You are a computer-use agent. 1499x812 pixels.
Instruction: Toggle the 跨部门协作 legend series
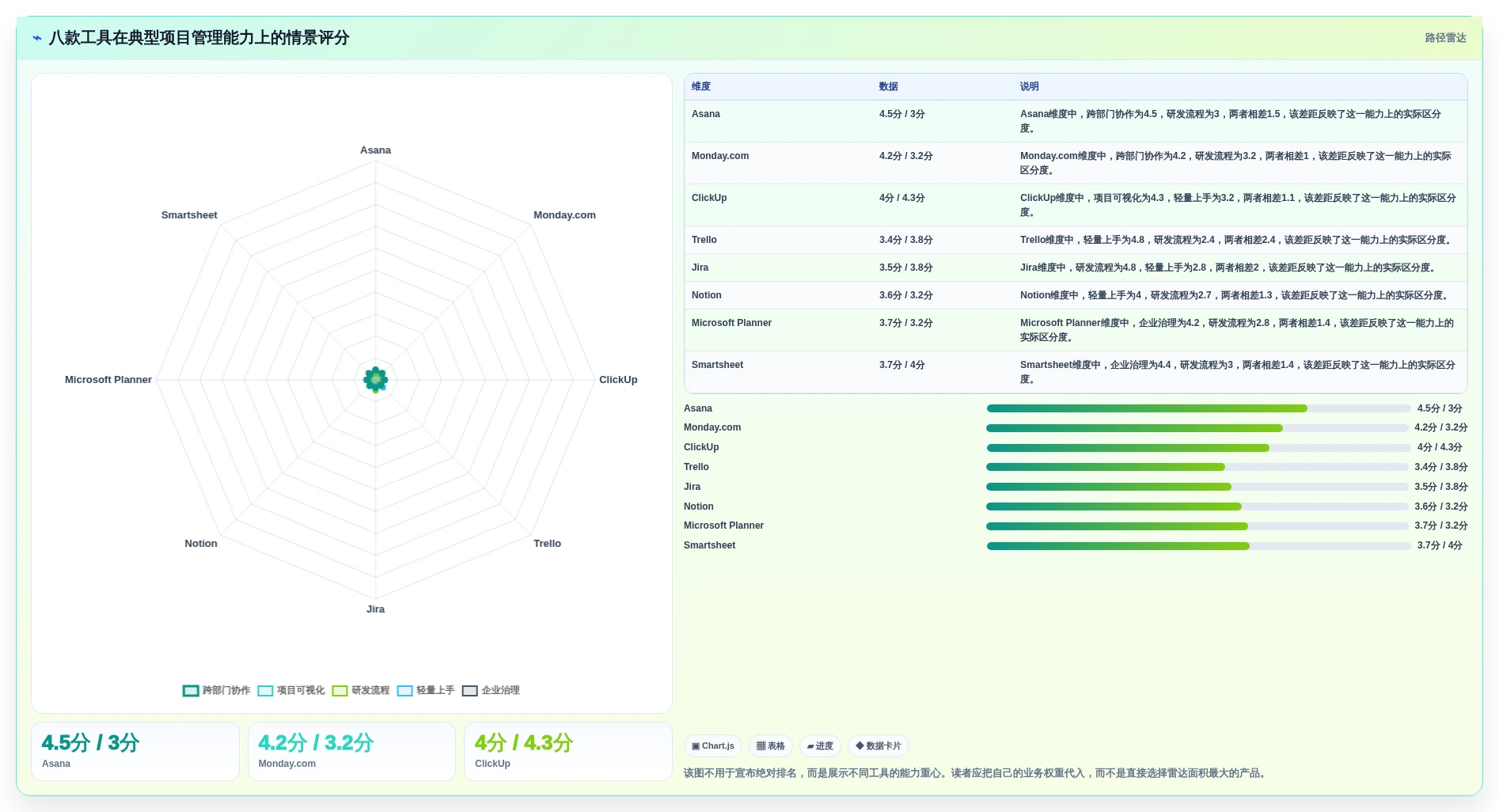tap(216, 690)
